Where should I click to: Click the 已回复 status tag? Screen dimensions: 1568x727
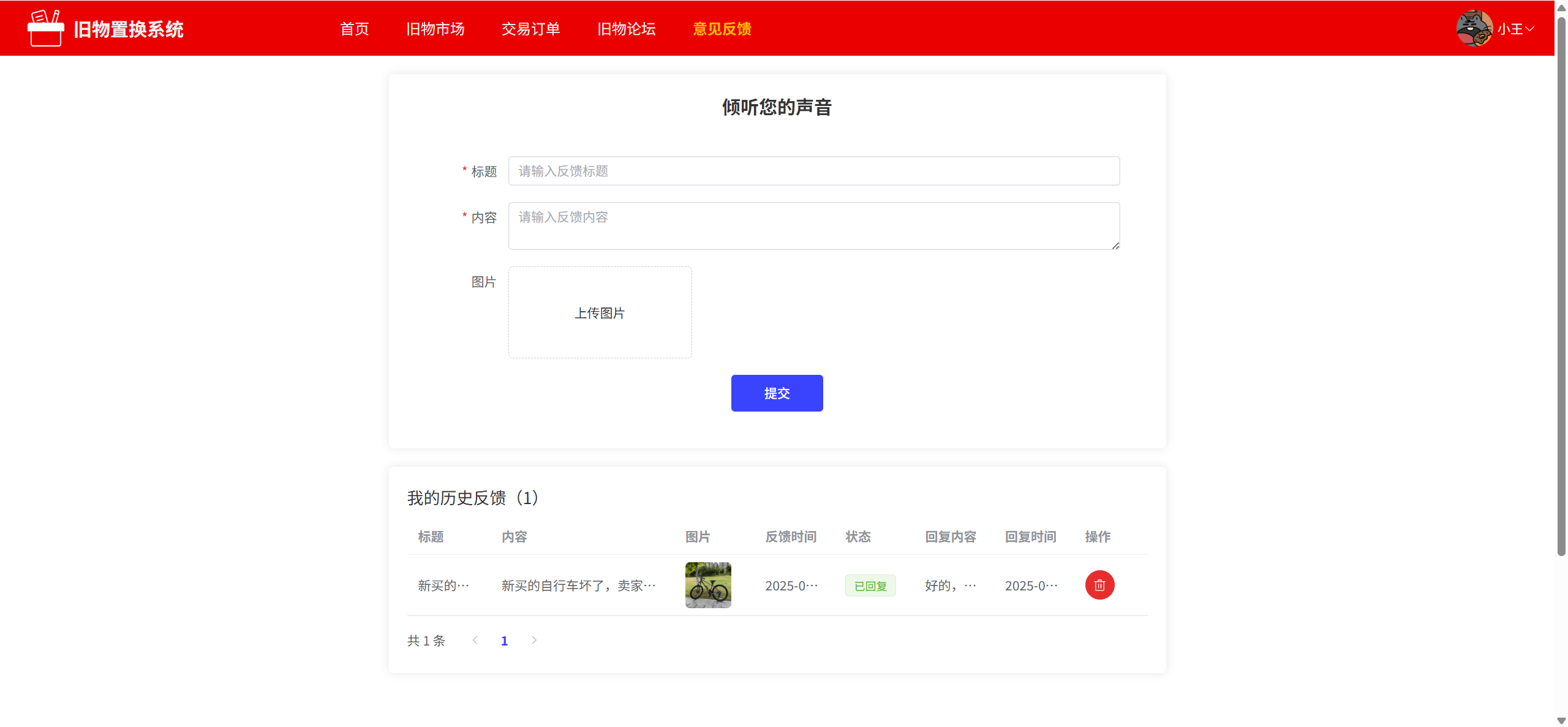click(x=870, y=586)
